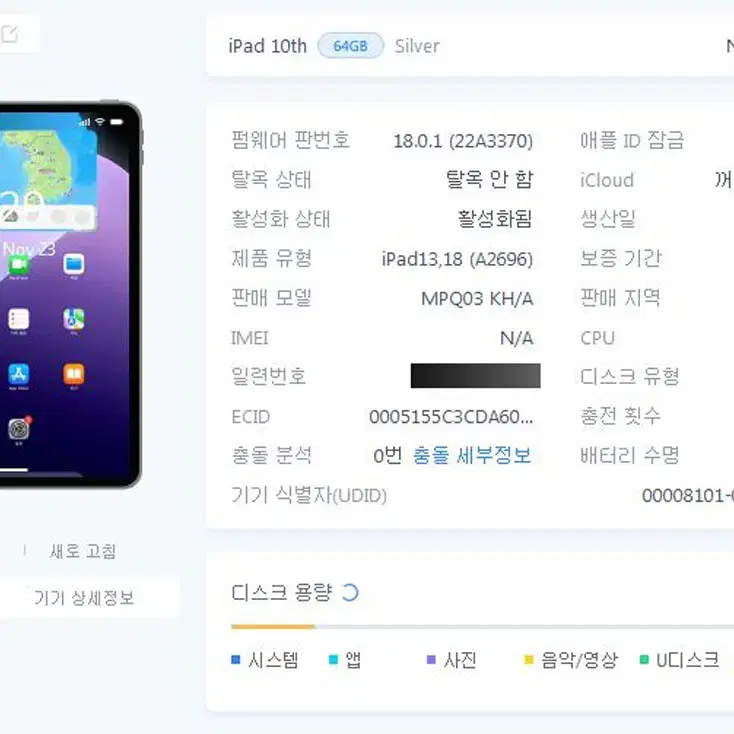This screenshot has height=734, width=734.
Task: Open 기기 상세정보 device details
Action: tap(84, 598)
